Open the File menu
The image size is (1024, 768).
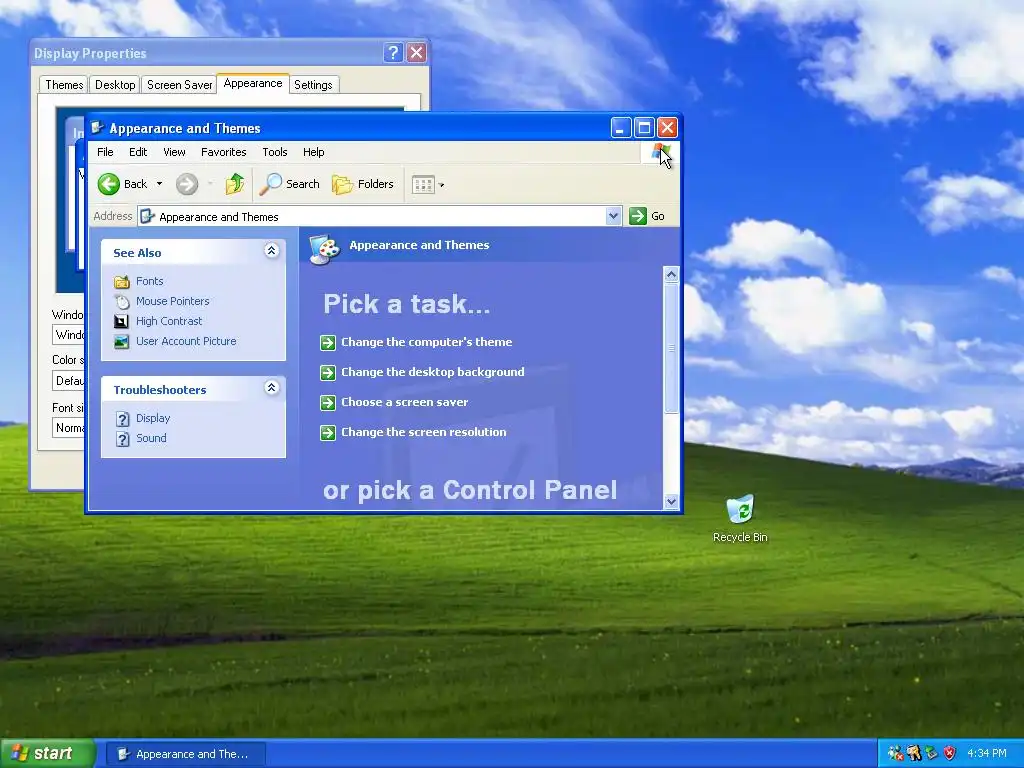click(105, 152)
